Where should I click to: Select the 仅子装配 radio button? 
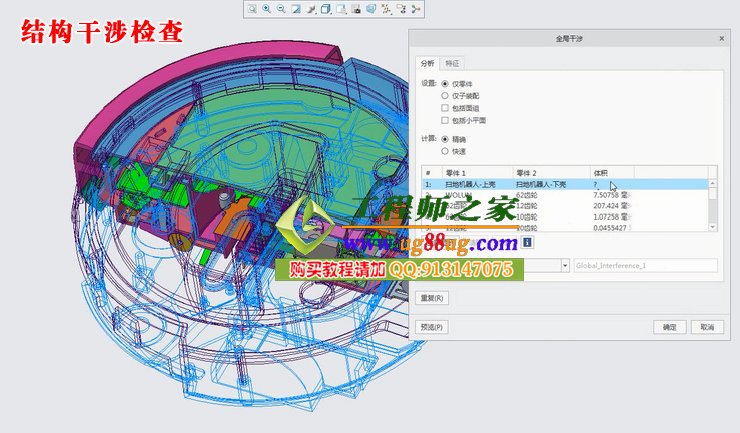[x=445, y=95]
